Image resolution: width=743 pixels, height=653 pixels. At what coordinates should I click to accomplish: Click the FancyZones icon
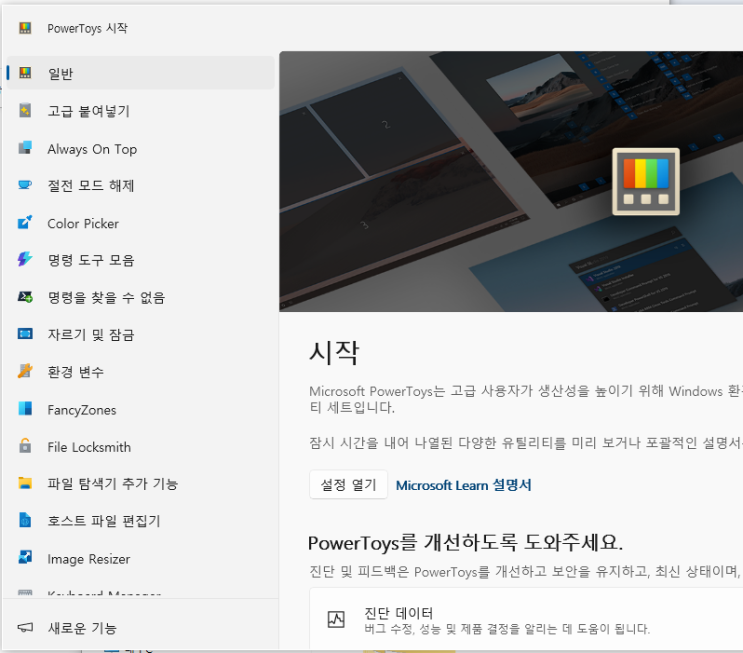pyautogui.click(x=25, y=408)
